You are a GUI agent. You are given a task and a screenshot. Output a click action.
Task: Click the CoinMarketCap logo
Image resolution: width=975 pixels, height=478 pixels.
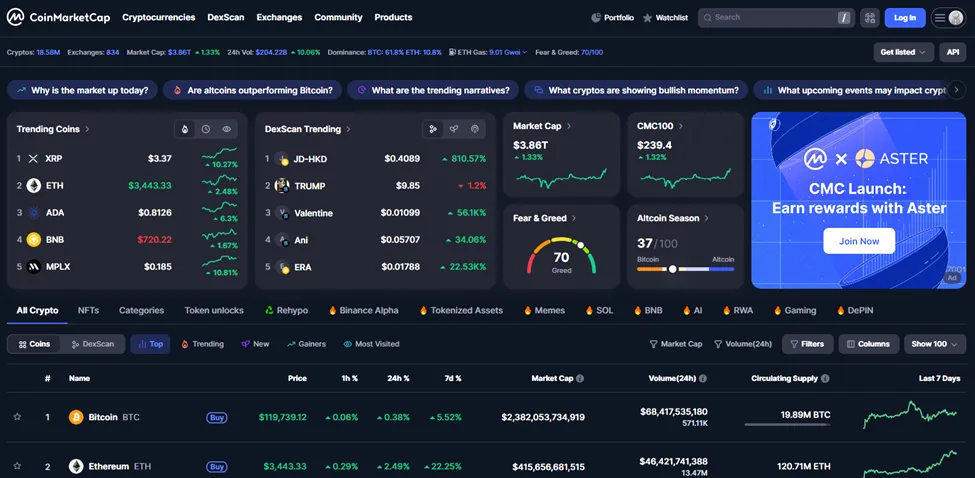(58, 17)
